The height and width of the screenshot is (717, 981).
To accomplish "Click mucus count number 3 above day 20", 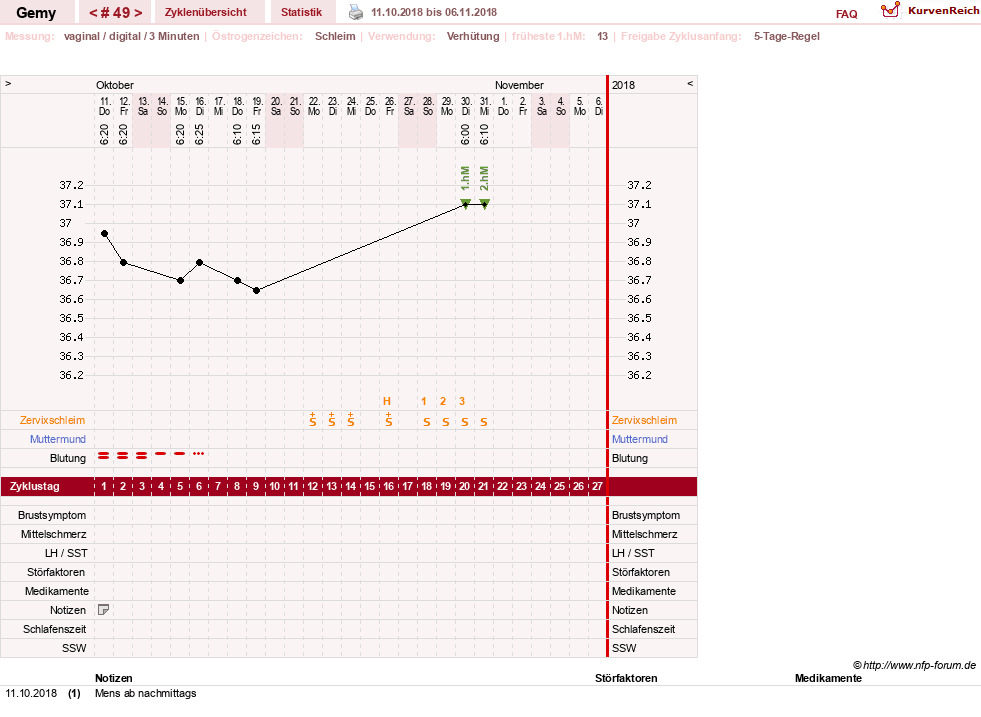I will (462, 401).
